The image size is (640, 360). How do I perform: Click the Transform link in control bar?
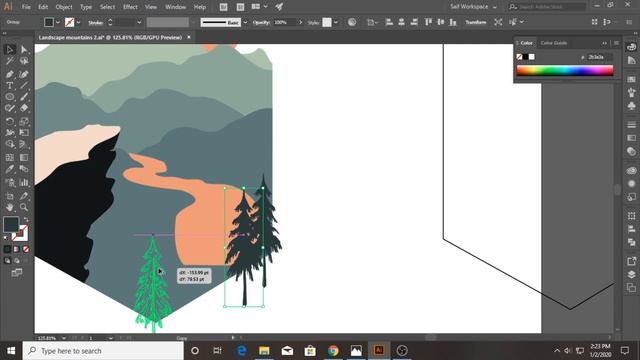(476, 22)
